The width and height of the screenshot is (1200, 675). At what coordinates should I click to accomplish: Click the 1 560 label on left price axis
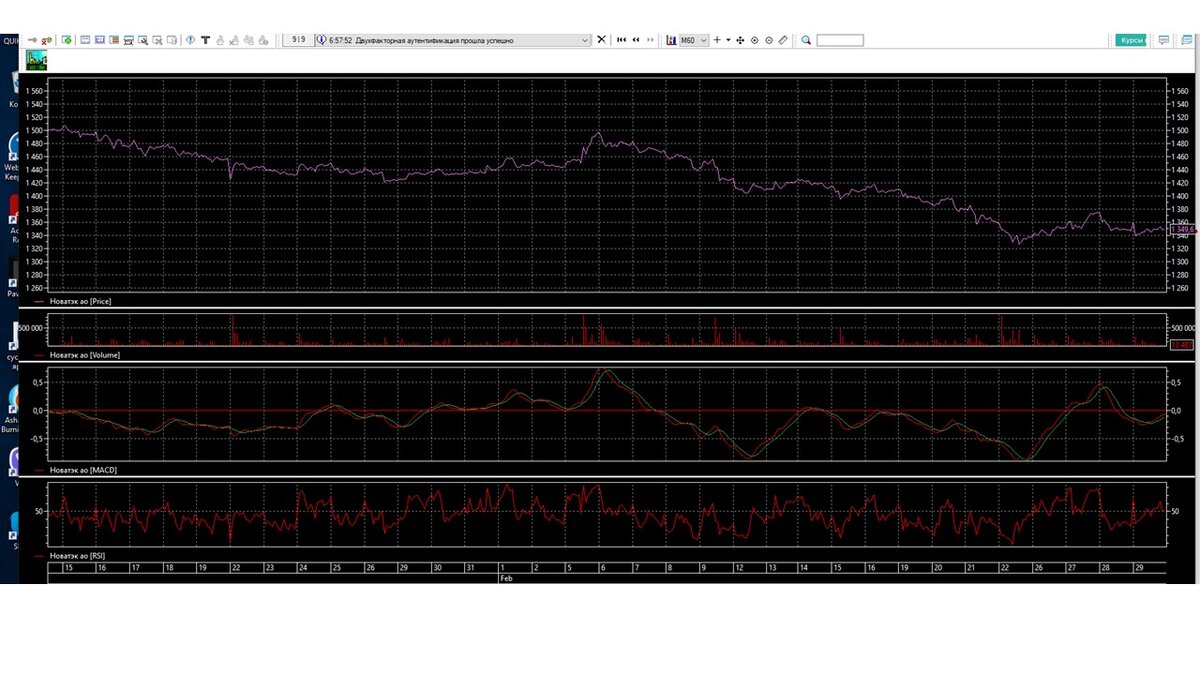point(33,91)
